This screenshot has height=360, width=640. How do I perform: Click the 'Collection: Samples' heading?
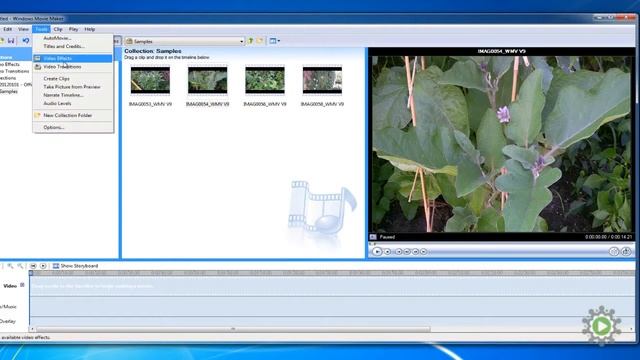point(153,51)
